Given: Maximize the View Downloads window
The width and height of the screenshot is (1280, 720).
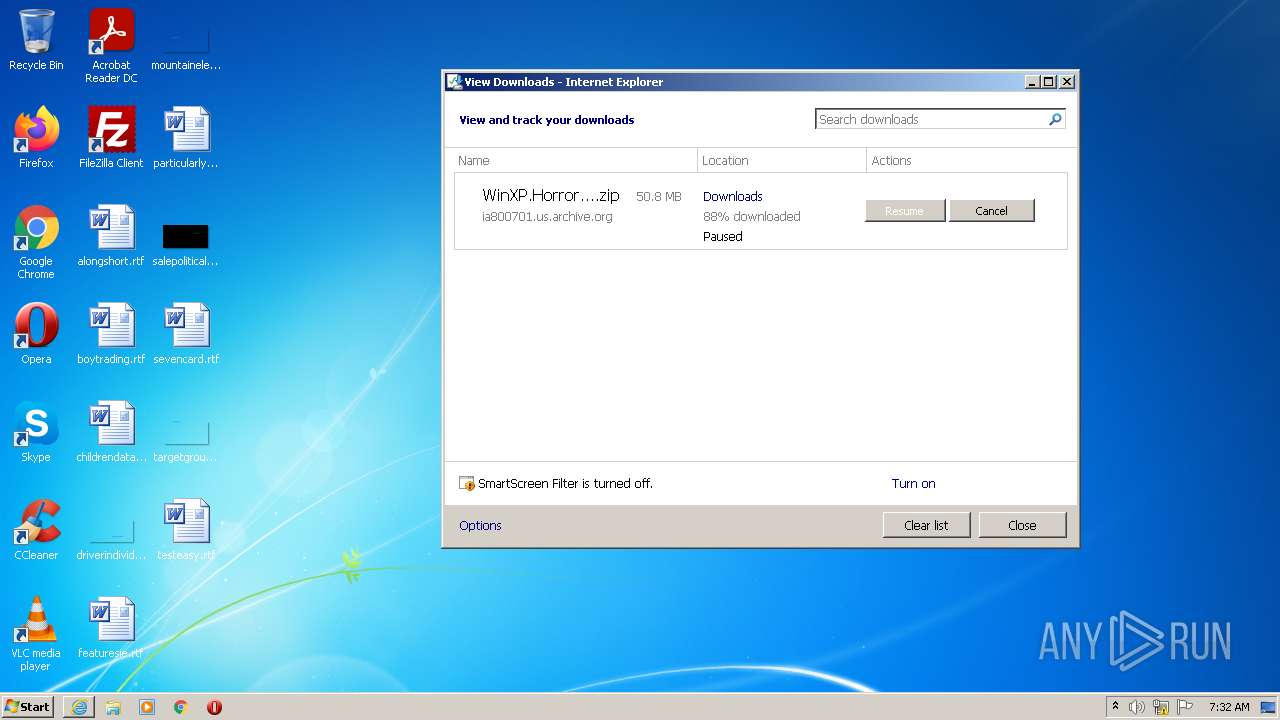Looking at the screenshot, I should [1048, 82].
